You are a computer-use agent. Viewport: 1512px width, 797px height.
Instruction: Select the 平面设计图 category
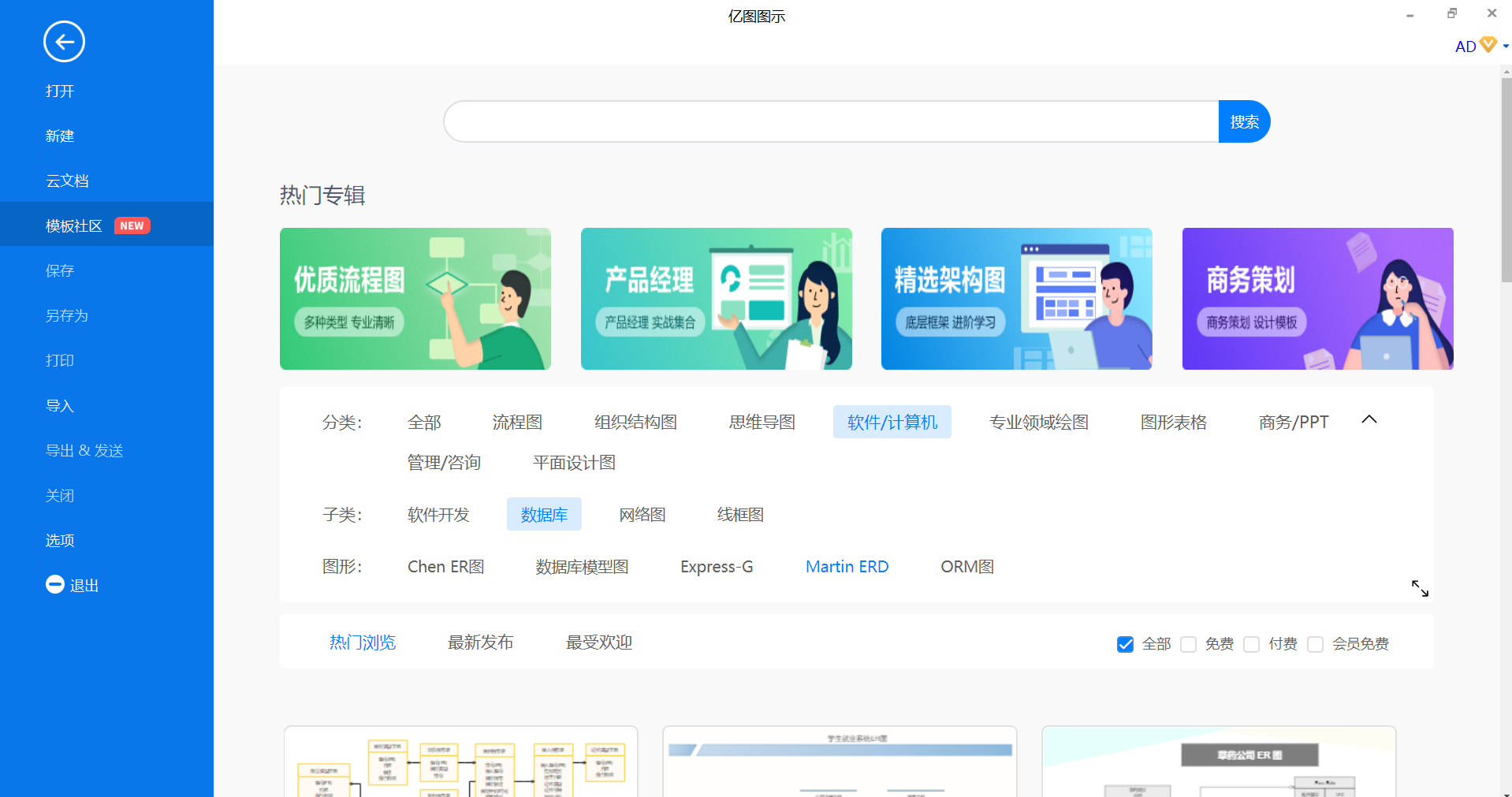coord(574,463)
